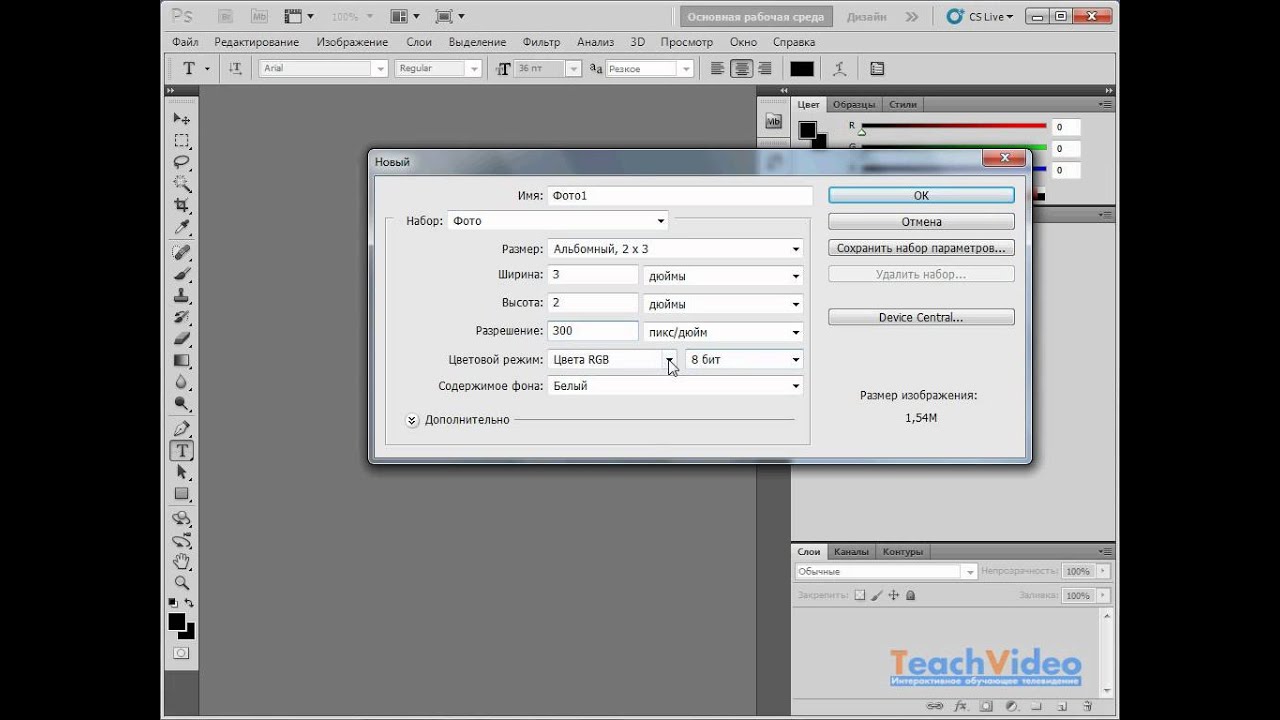Image resolution: width=1280 pixels, height=720 pixels.
Task: Click Сохранить набор параметров button
Action: 921,248
